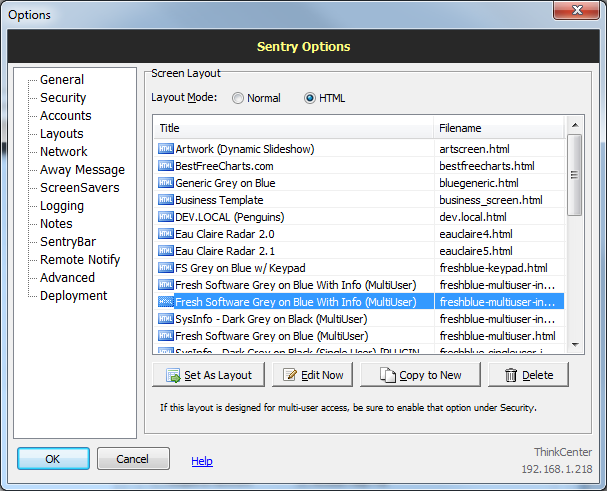Click the HTML icon beside Eau Claire Radar 2.1
This screenshot has height=491, width=607.
(166, 251)
